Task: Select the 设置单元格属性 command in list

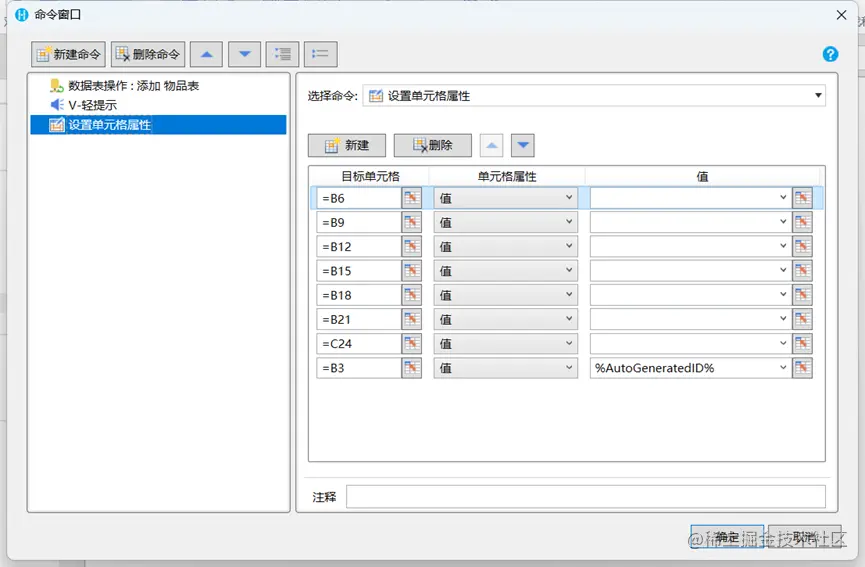Action: pyautogui.click(x=158, y=125)
